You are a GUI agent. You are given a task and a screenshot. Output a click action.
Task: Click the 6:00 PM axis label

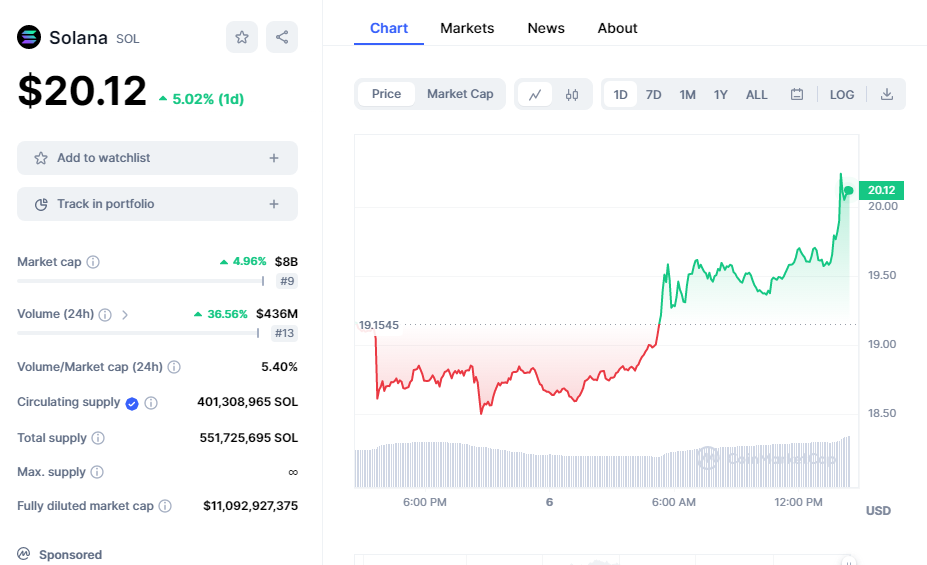pyautogui.click(x=424, y=502)
